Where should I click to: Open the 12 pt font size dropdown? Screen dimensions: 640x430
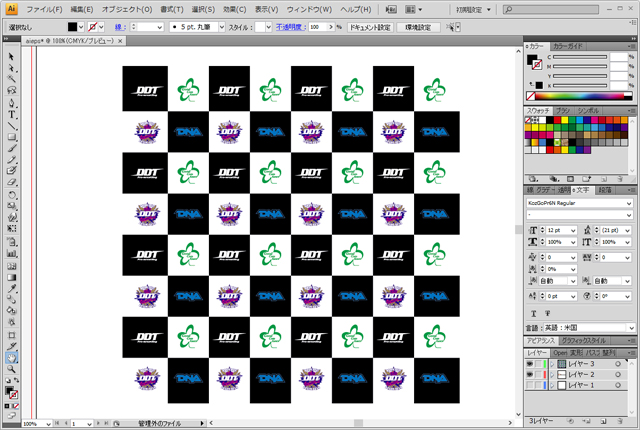(573, 231)
